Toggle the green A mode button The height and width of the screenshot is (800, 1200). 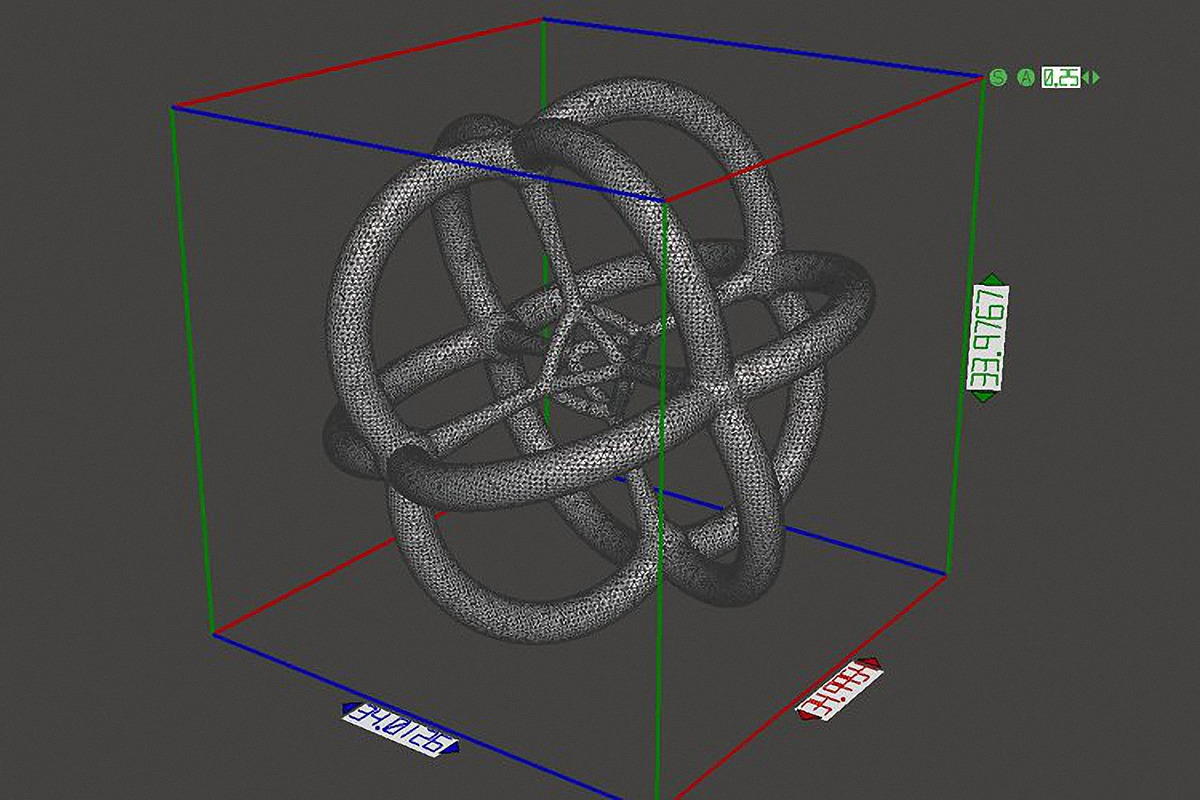pyautogui.click(x=1025, y=77)
